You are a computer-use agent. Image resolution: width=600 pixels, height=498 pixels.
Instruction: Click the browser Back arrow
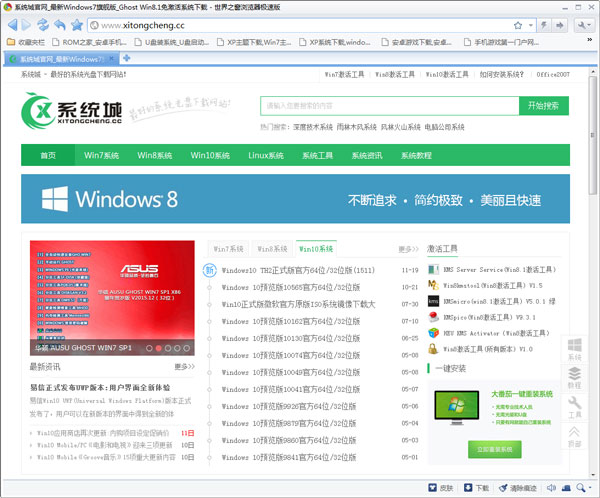tap(13, 25)
